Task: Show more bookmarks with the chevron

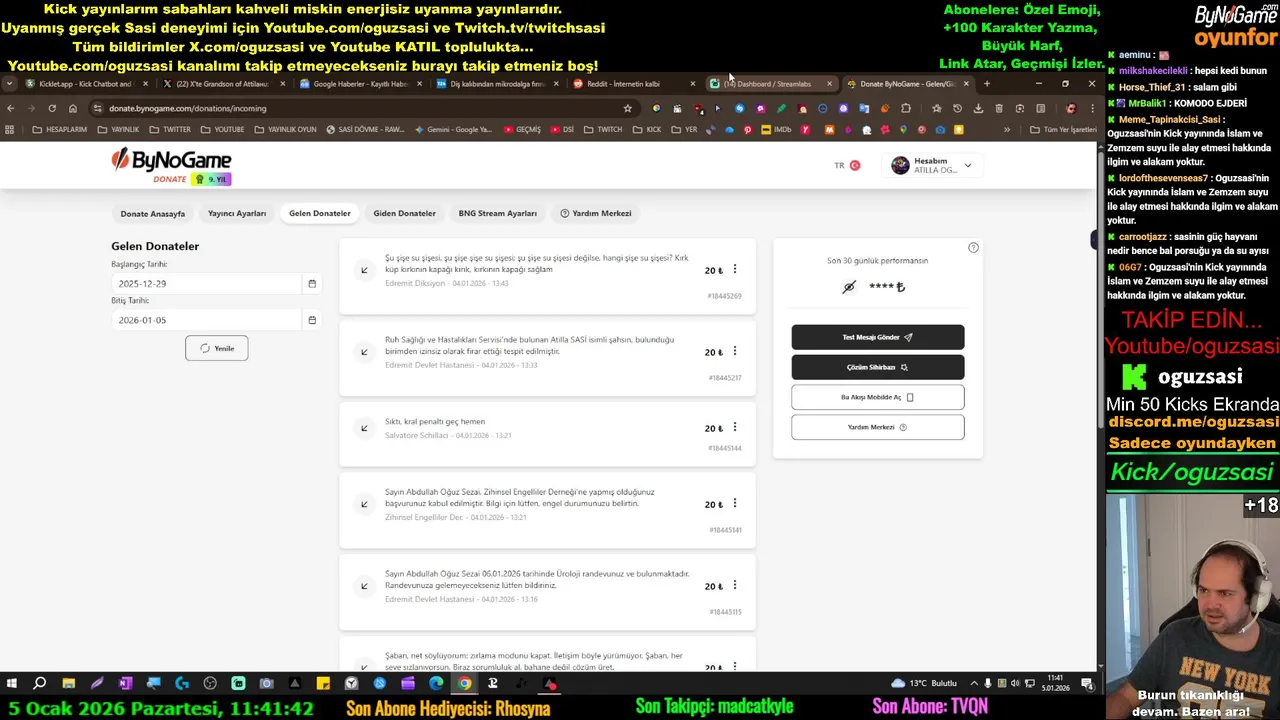Action: [x=1007, y=129]
